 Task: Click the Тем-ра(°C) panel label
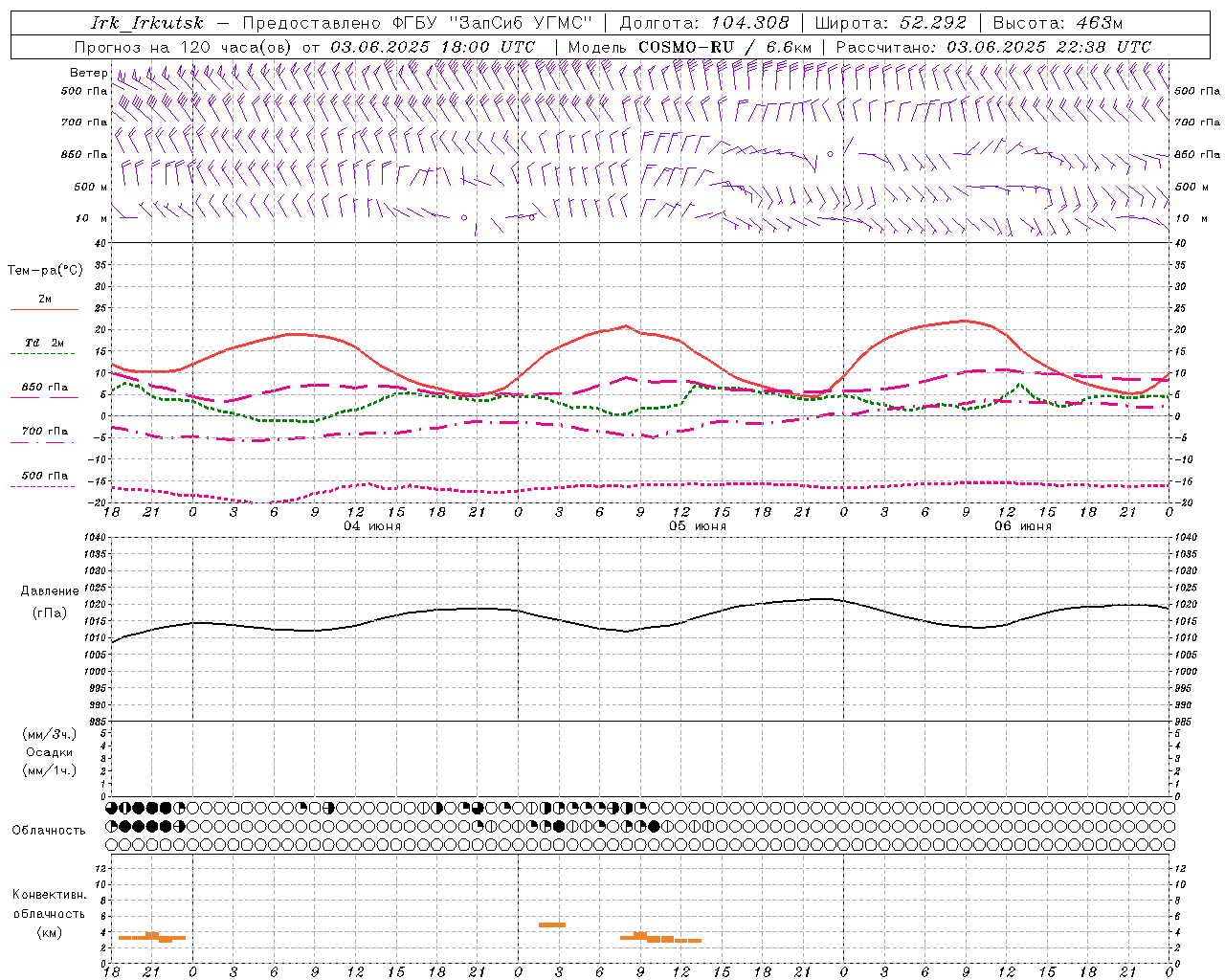point(45,271)
